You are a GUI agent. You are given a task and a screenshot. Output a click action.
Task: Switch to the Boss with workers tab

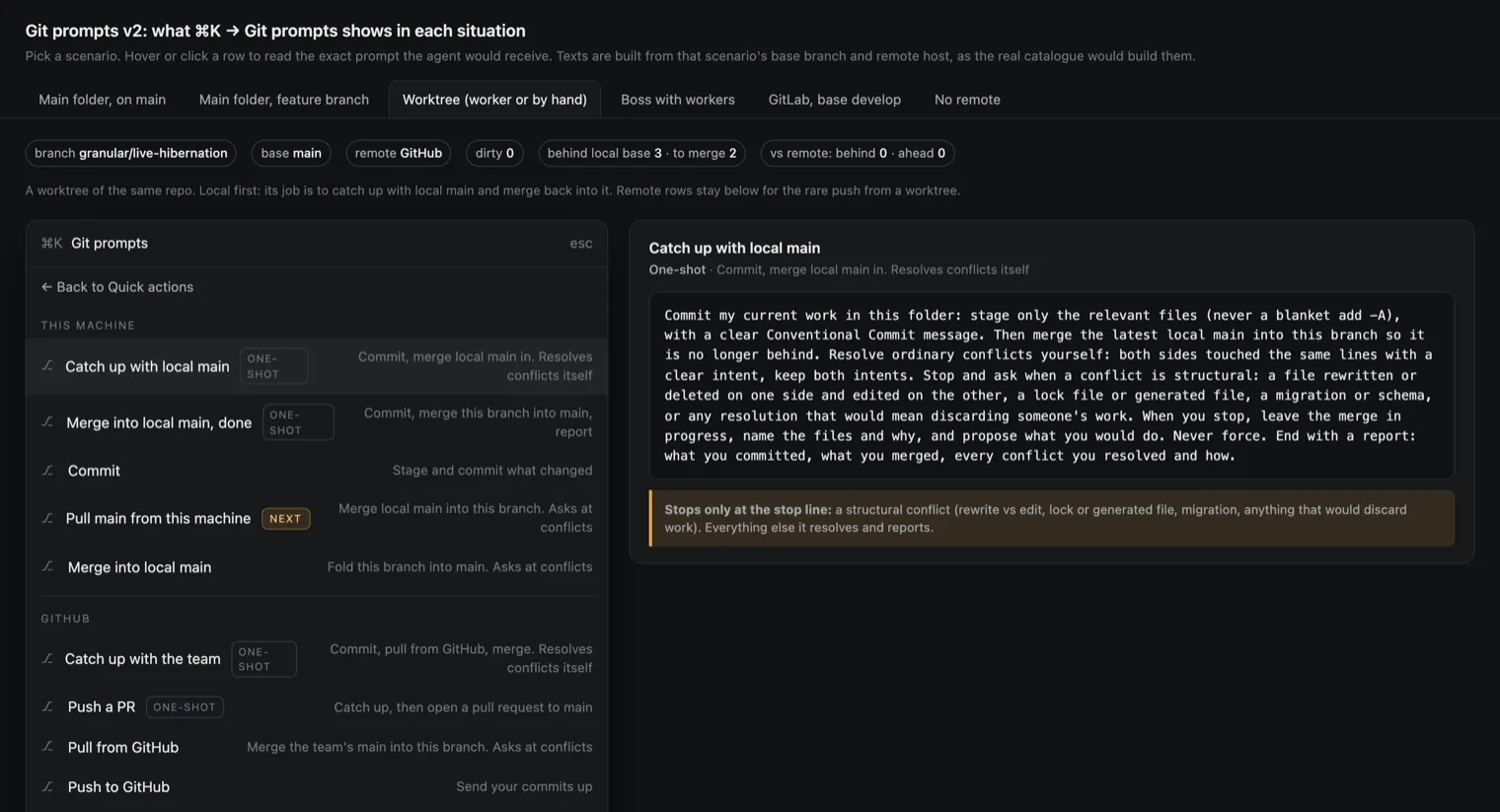(x=678, y=100)
